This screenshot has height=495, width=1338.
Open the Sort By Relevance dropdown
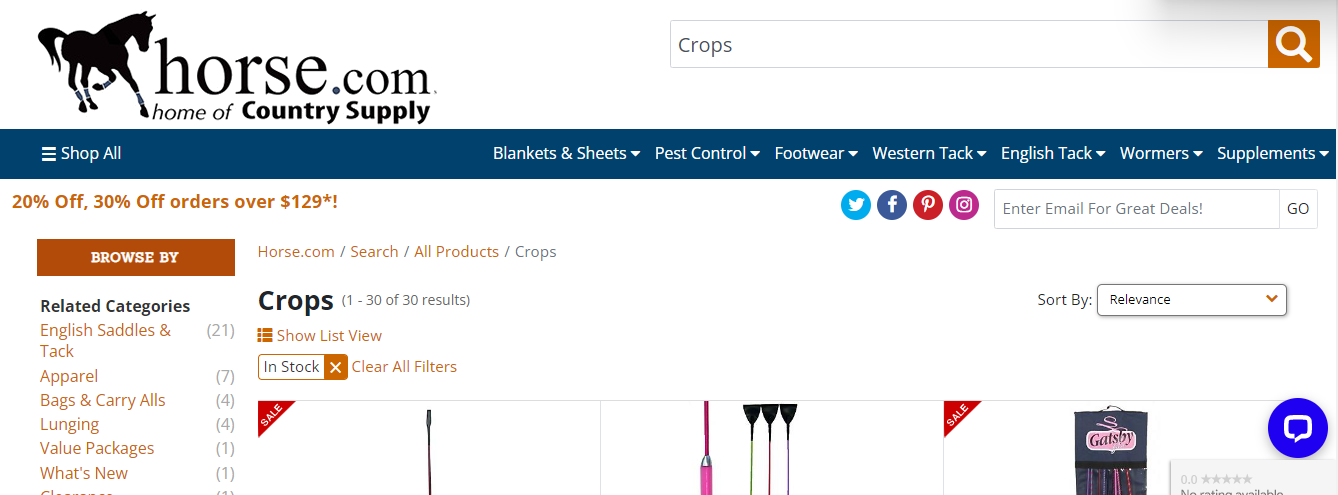click(x=1192, y=299)
